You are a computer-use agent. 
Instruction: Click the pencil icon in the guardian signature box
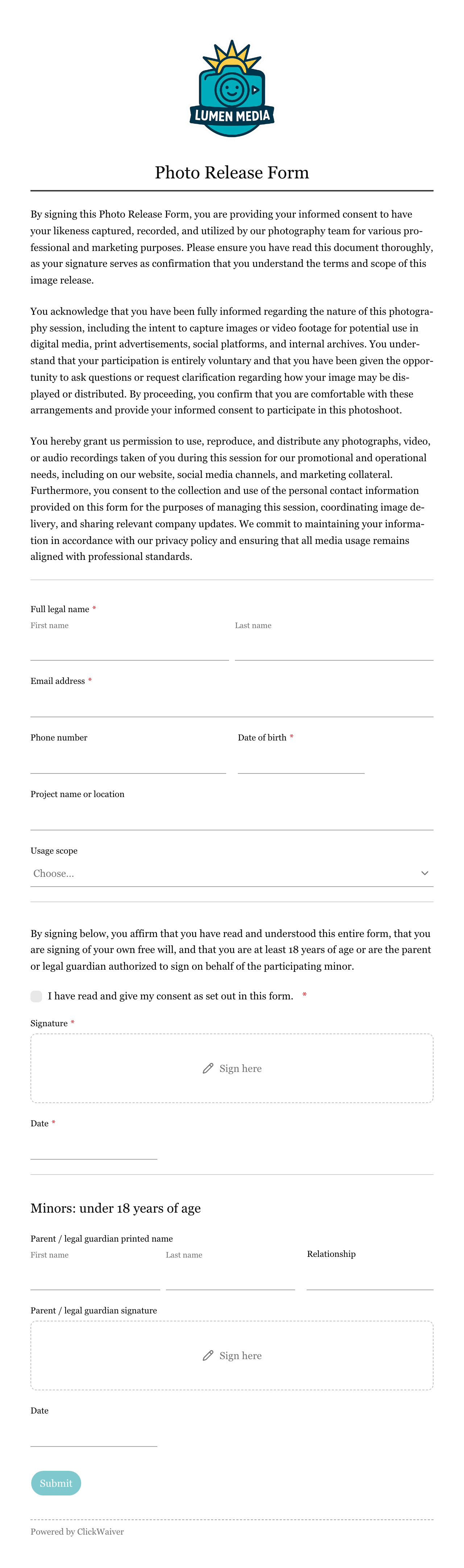208,1356
